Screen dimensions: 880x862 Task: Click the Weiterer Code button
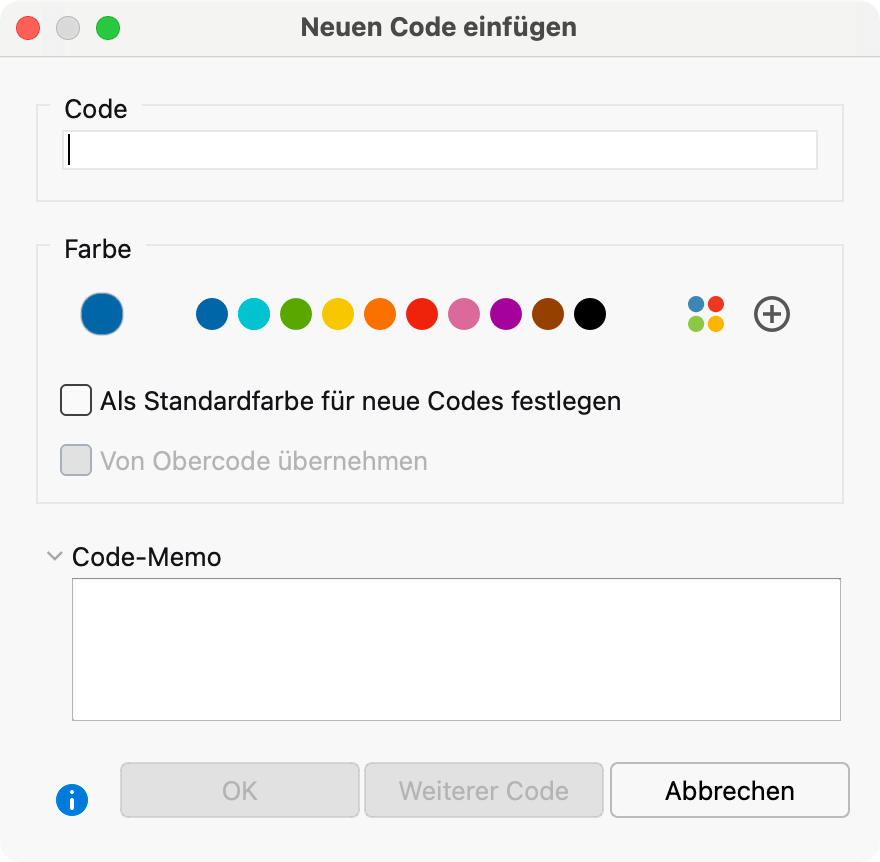coord(483,790)
